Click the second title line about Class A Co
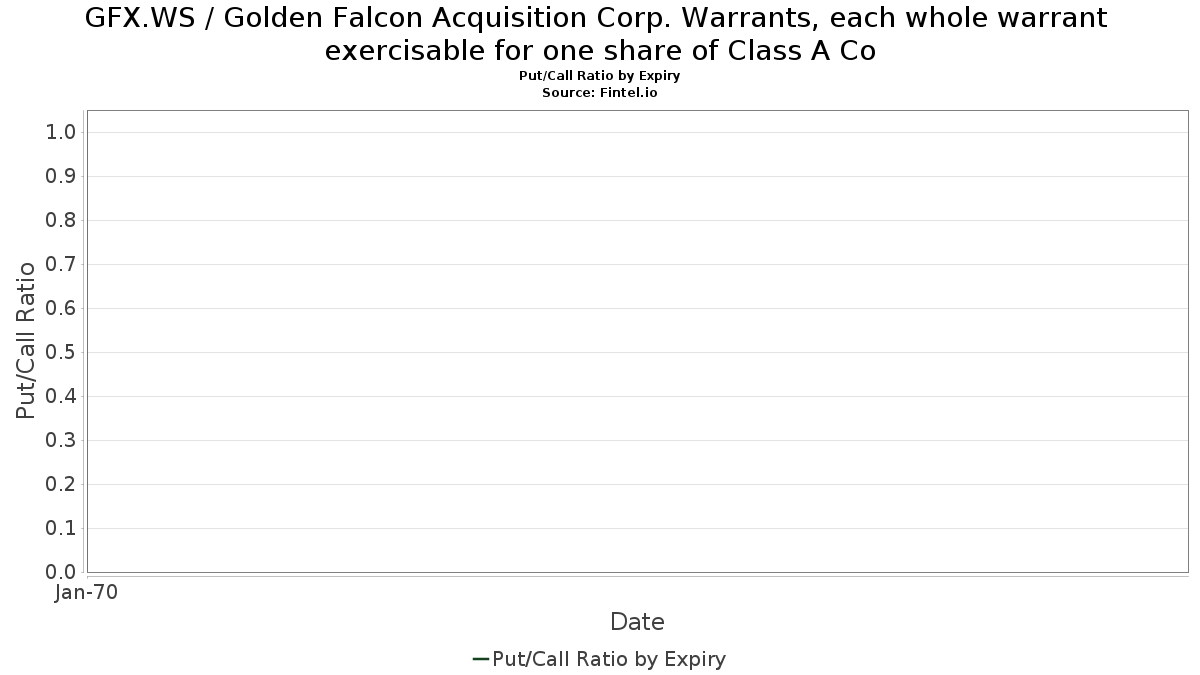Image resolution: width=1200 pixels, height=675 pixels. (x=600, y=51)
